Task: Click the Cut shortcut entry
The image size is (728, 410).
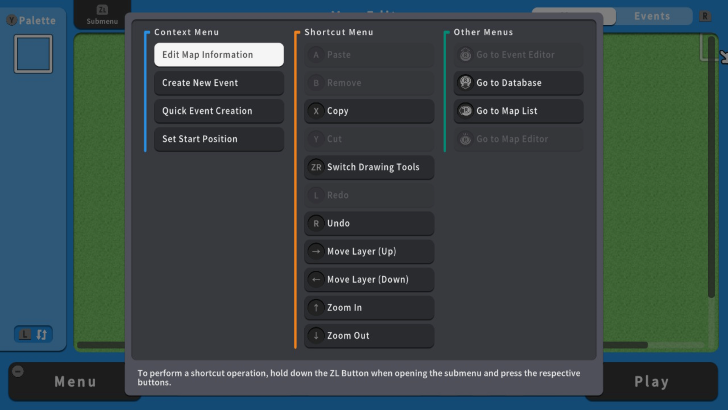Action: [x=369, y=139]
